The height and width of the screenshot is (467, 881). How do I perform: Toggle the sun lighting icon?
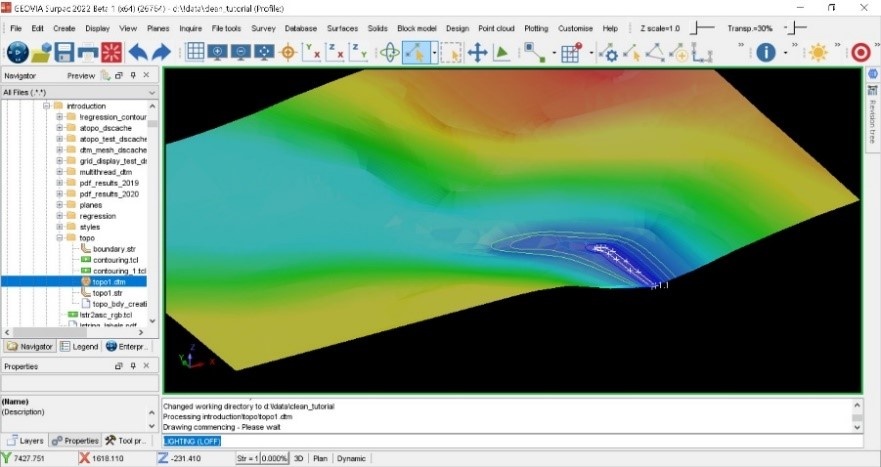coord(818,52)
